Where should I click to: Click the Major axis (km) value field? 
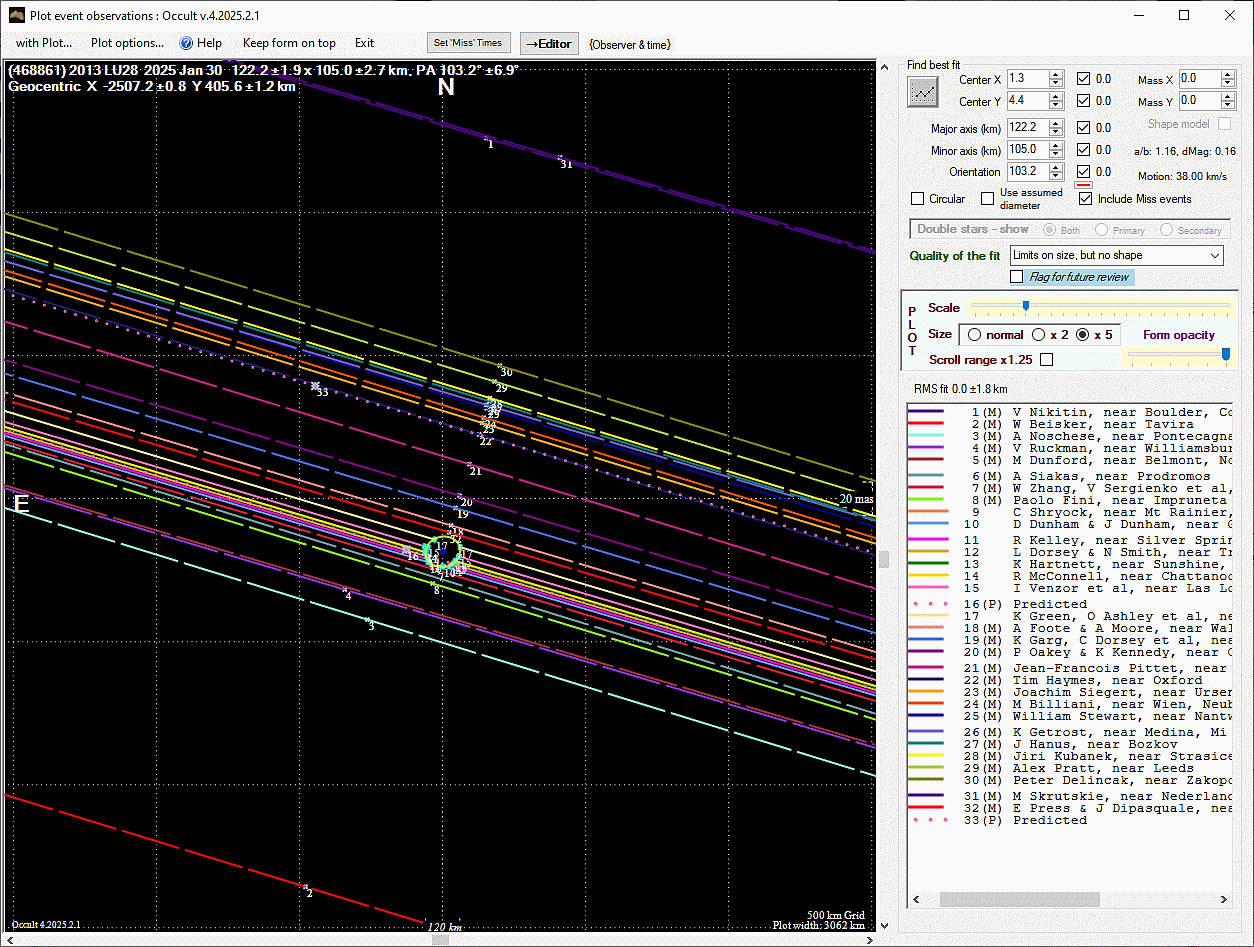(1027, 128)
